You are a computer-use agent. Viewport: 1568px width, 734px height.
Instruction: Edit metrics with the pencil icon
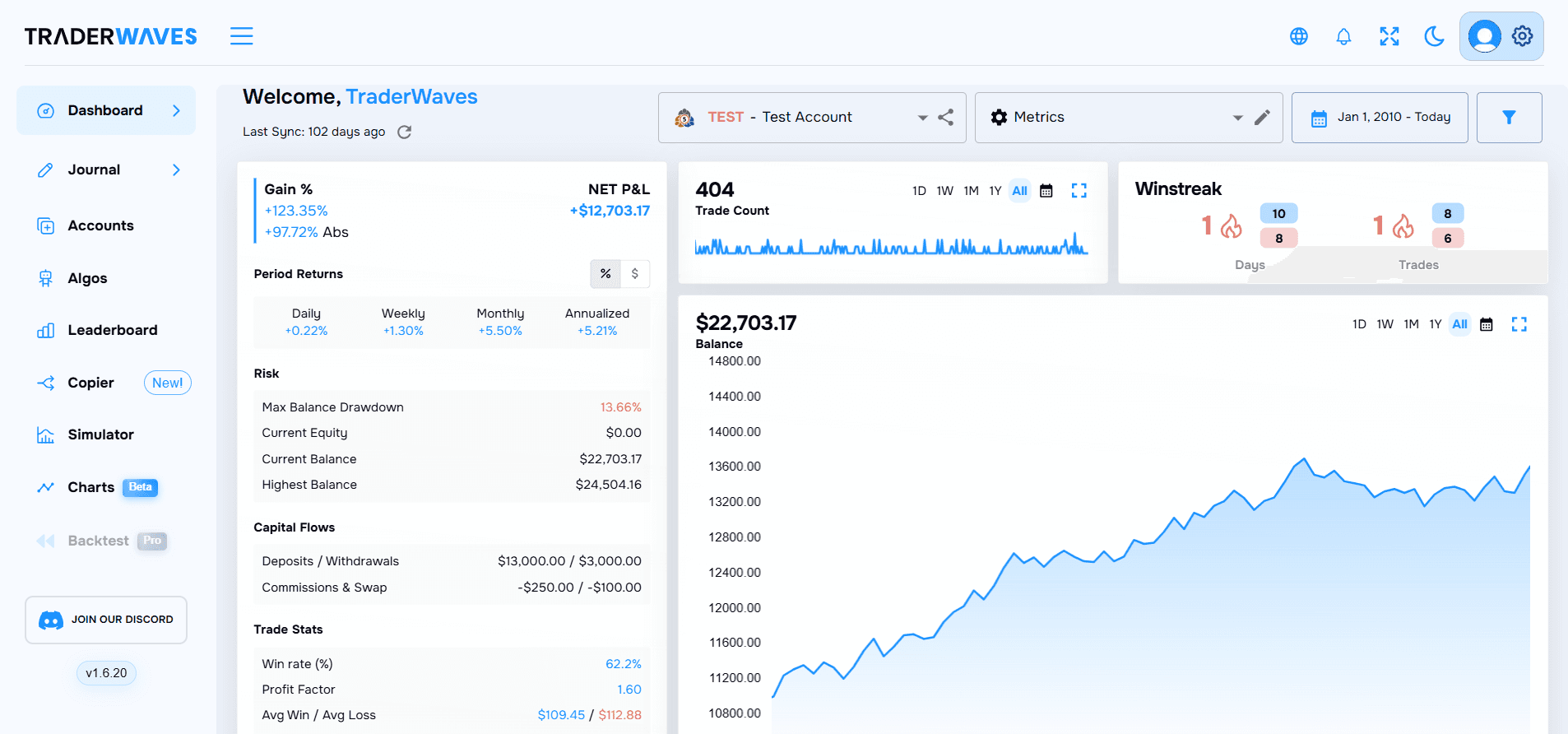1262,118
